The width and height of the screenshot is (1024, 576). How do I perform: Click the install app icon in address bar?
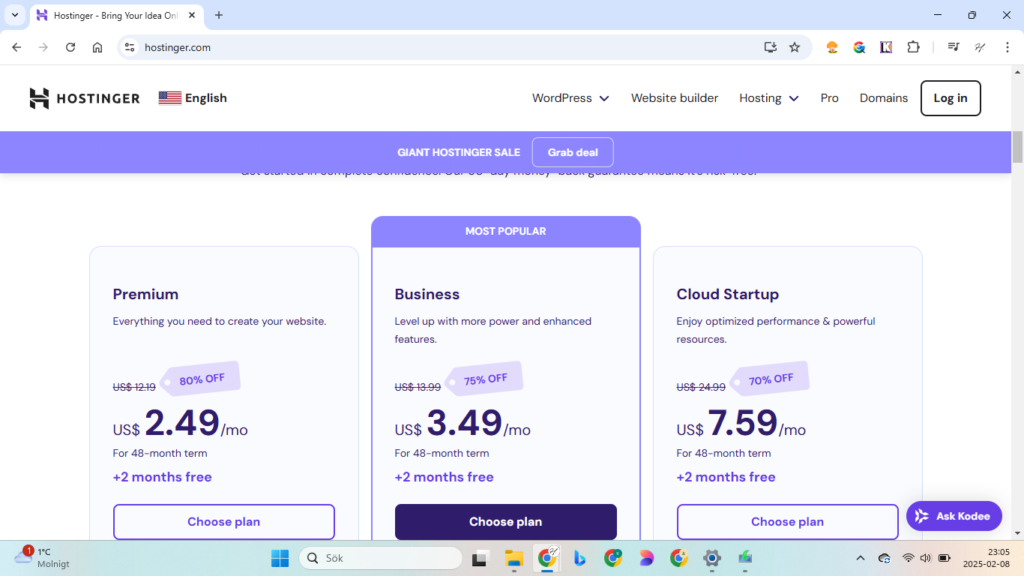770,47
